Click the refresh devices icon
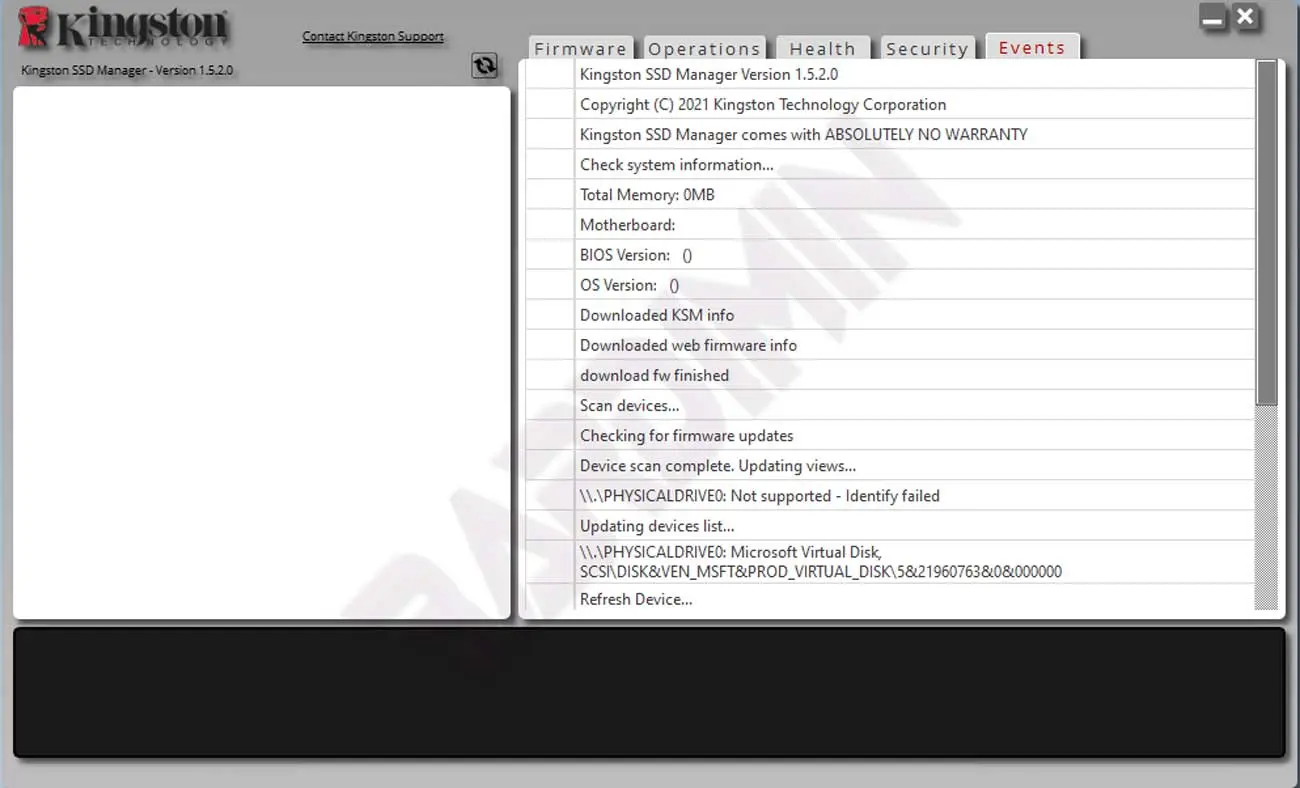1300x788 pixels. point(484,66)
